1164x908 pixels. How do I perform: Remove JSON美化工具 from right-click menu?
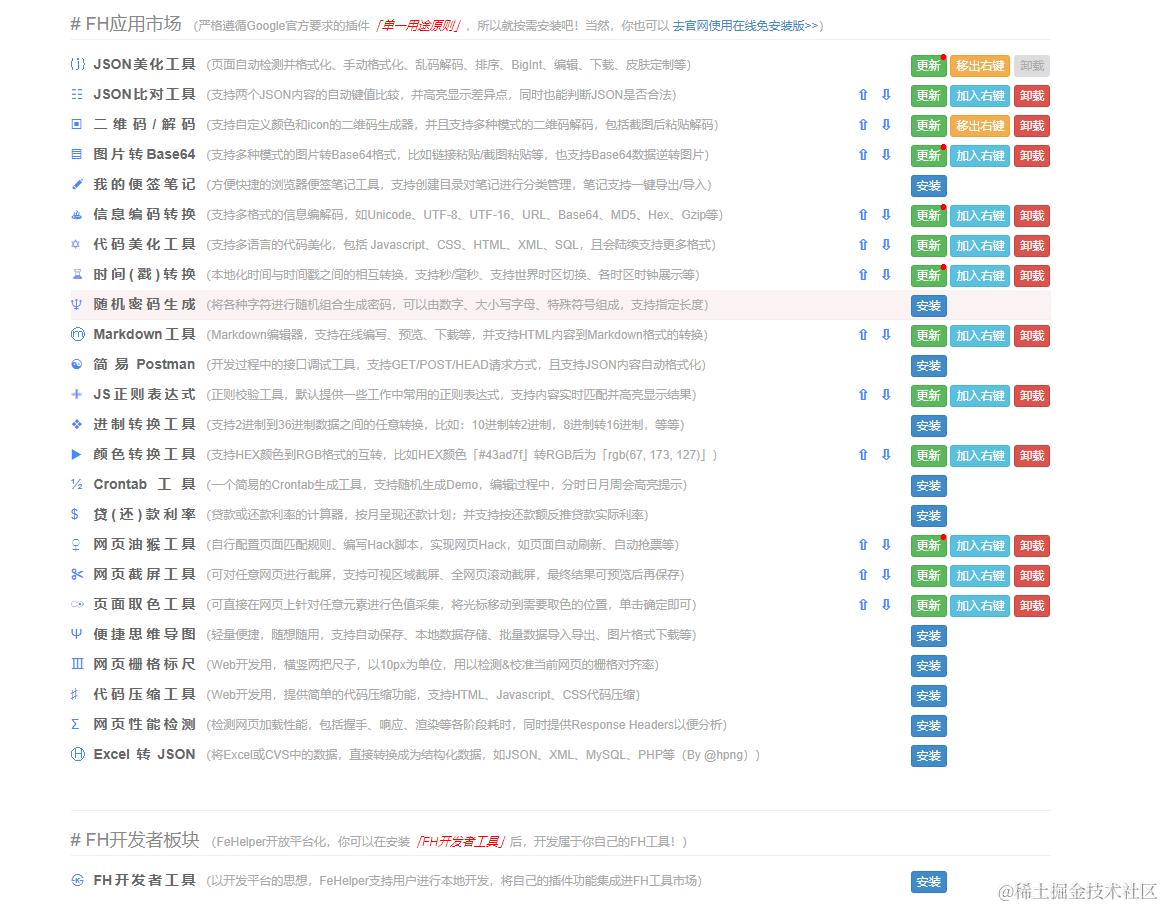click(980, 65)
